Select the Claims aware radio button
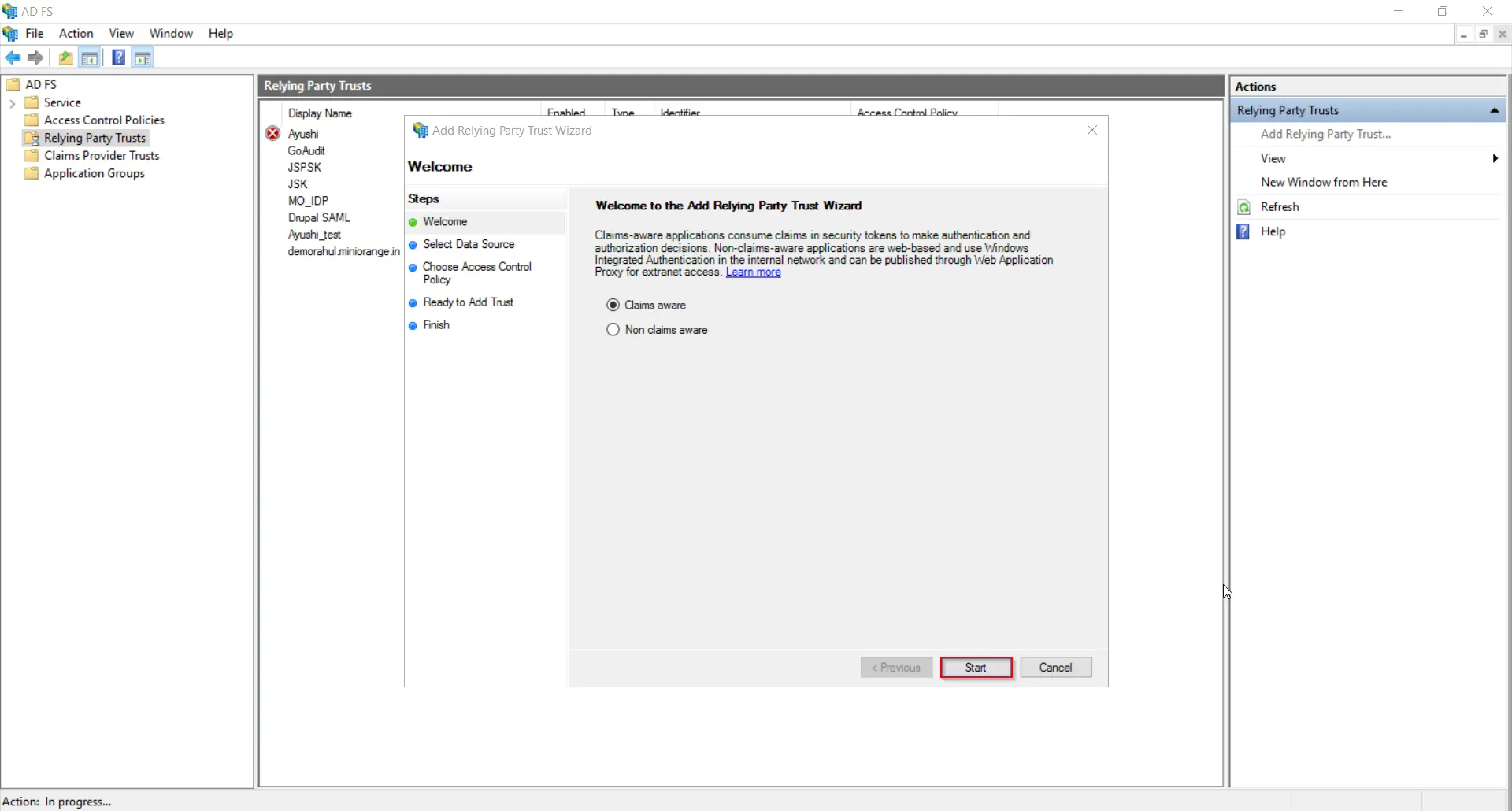Image resolution: width=1512 pixels, height=811 pixels. point(613,305)
